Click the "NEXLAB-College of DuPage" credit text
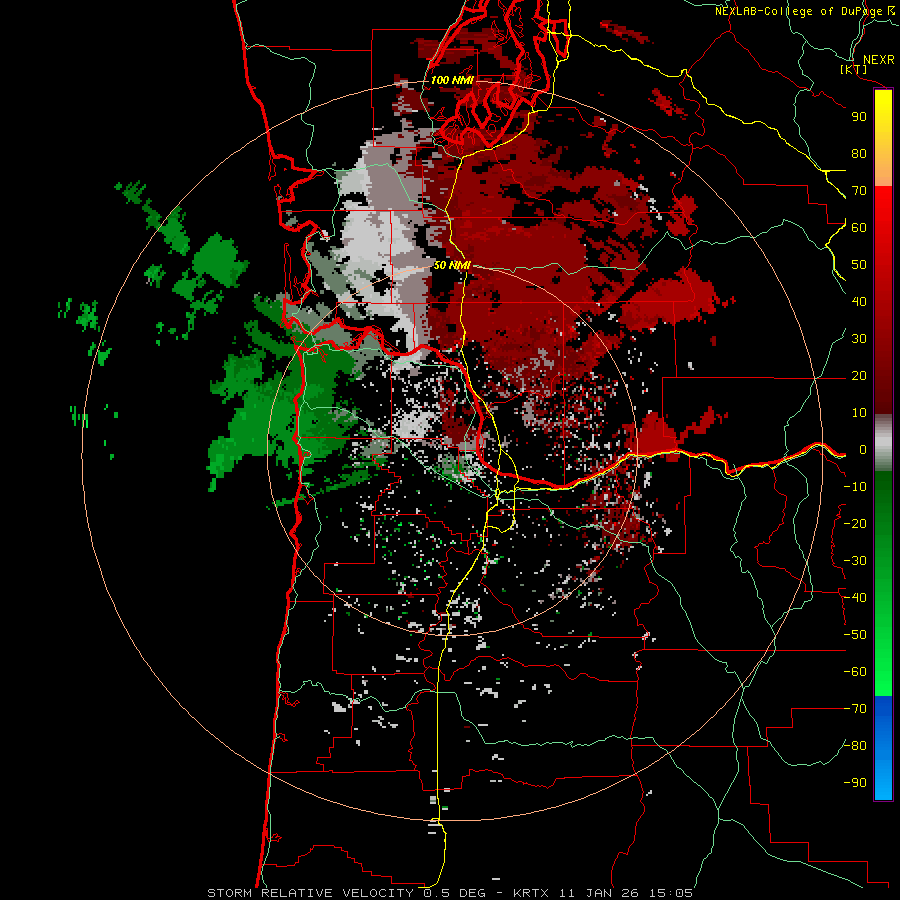Viewport: 900px width, 900px height. tap(798, 11)
